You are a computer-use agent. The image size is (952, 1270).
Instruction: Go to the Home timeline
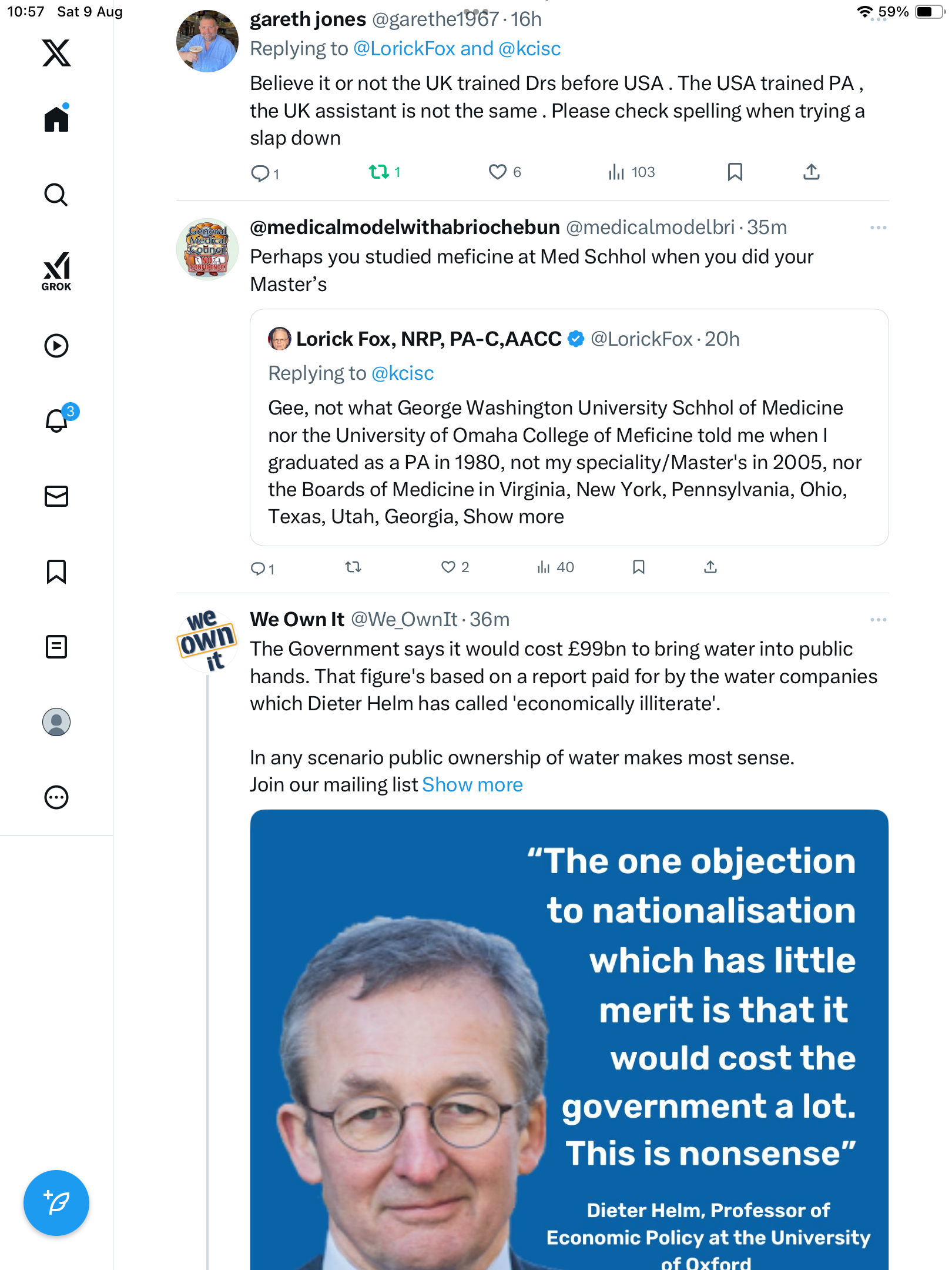[56, 119]
